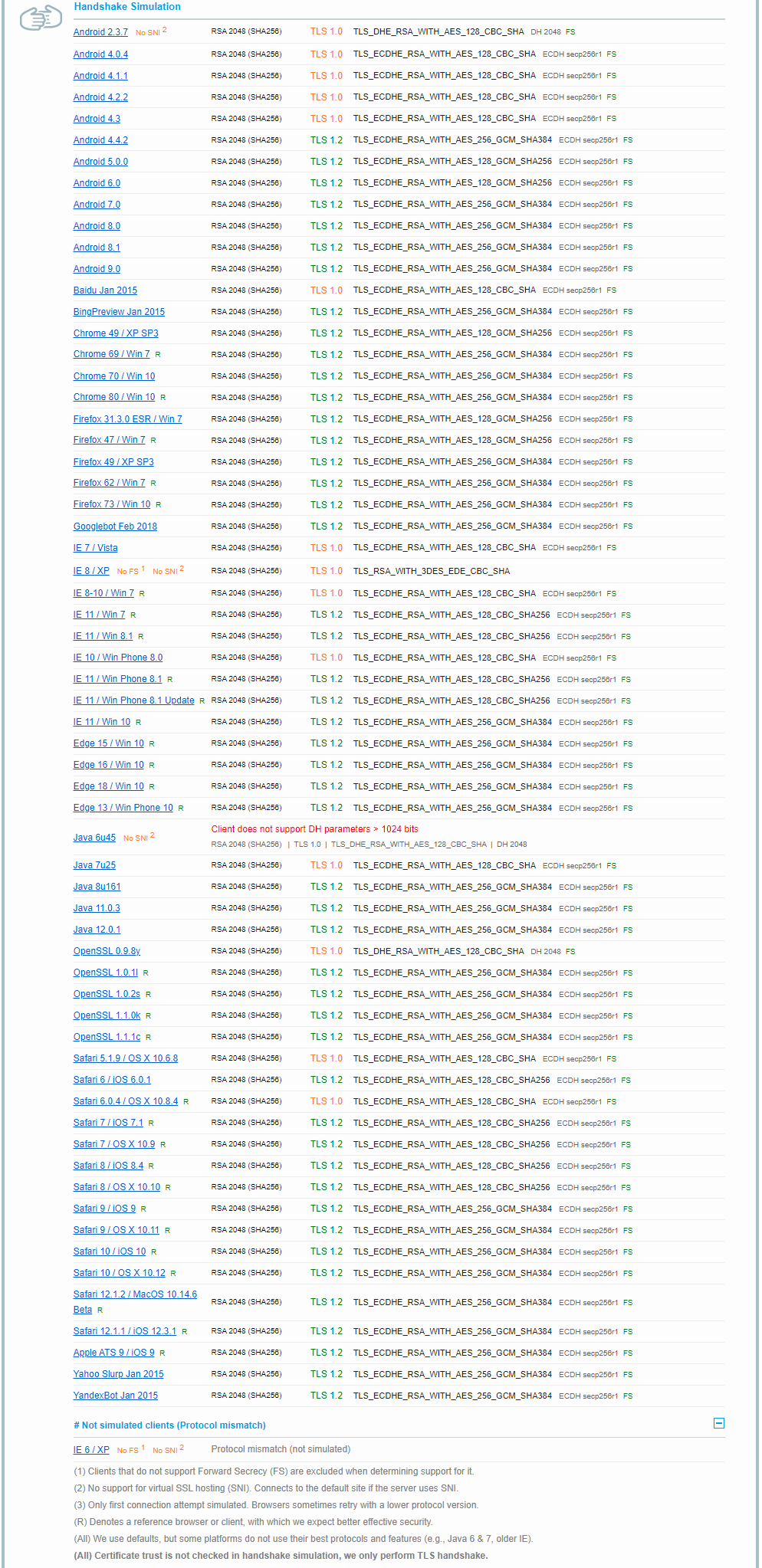Click 'Protocol mismatch (not simulated)' text
This screenshot has height=1568, width=762.
pos(281,1449)
